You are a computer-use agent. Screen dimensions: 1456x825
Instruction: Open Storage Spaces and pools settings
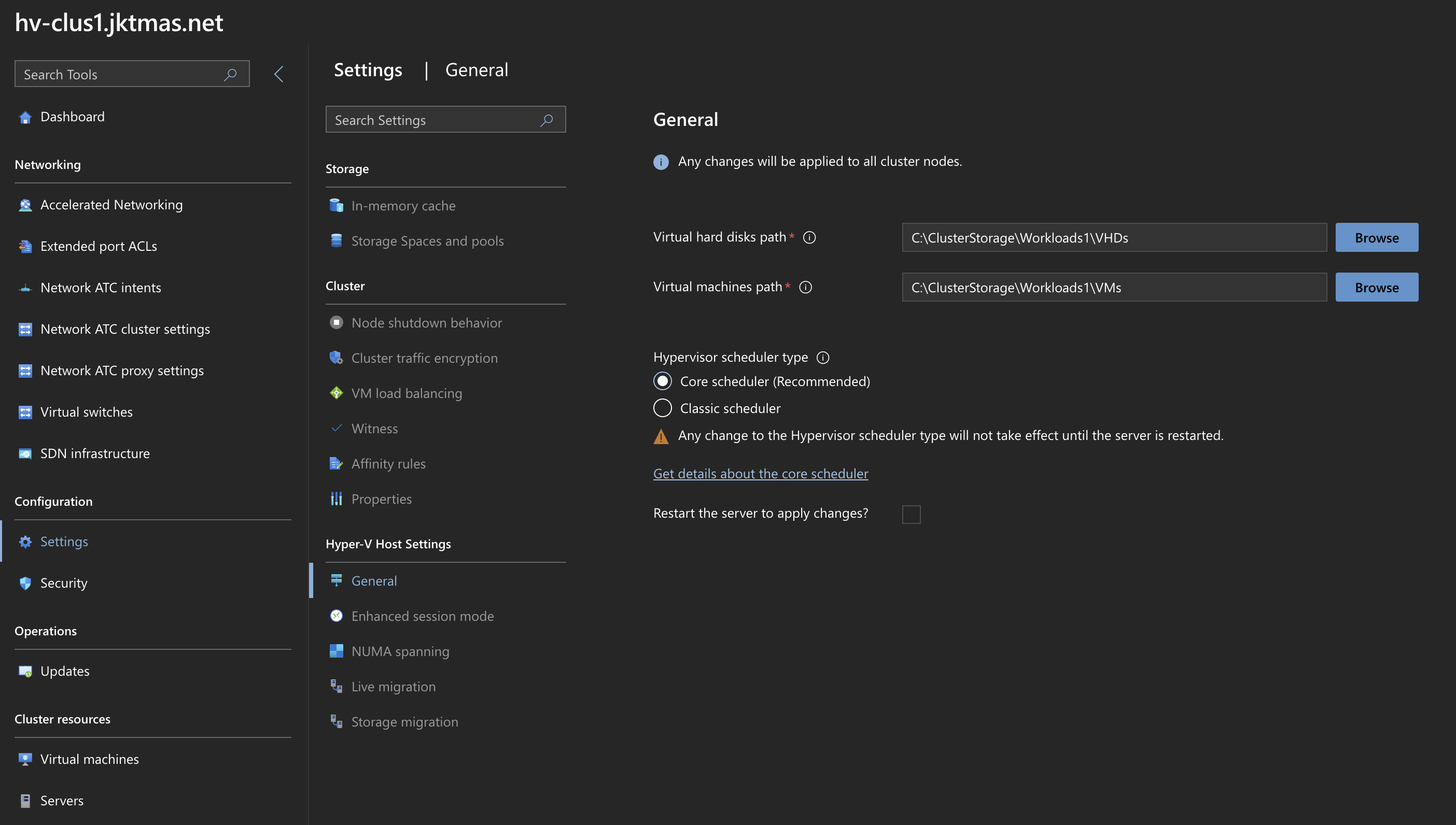tap(427, 241)
